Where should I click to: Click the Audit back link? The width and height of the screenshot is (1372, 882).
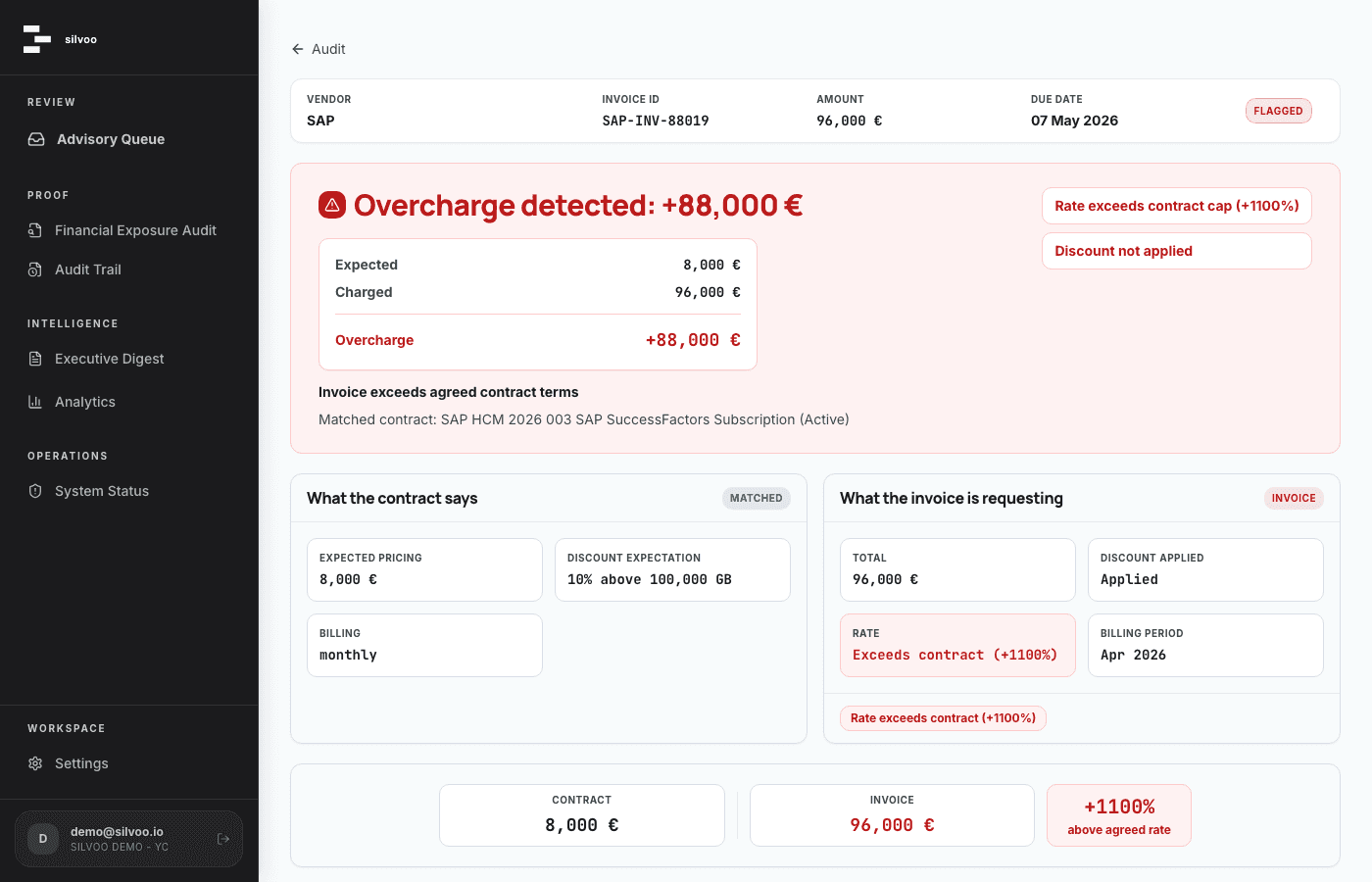pos(318,49)
